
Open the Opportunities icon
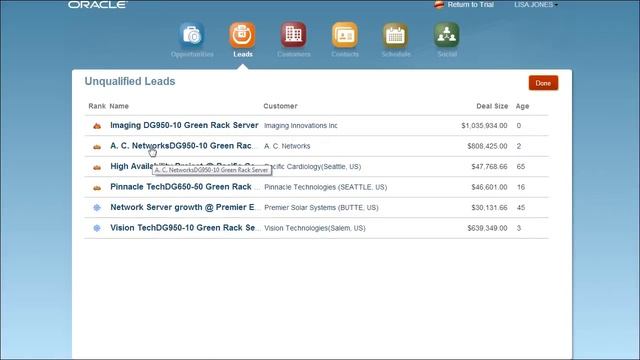point(192,35)
